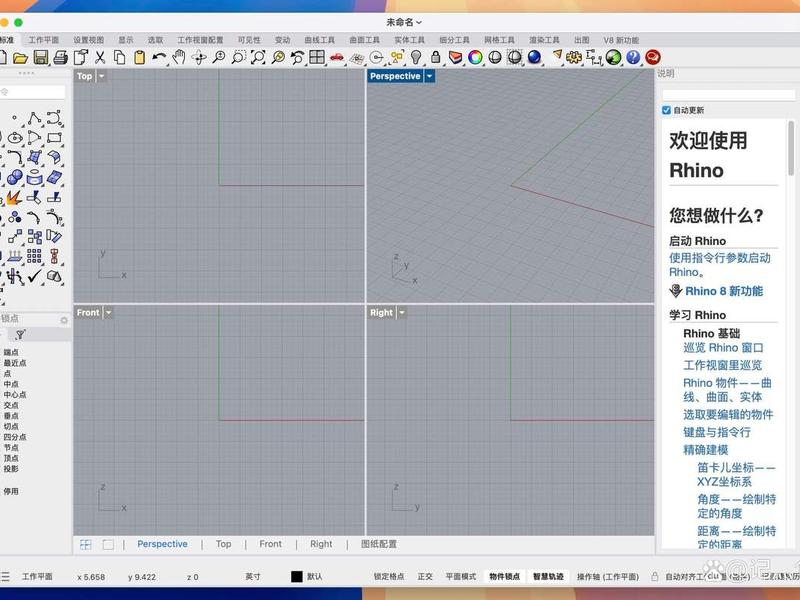800x600 pixels.
Task: Click the padlock lock objects icon
Action: pyautogui.click(x=435, y=57)
